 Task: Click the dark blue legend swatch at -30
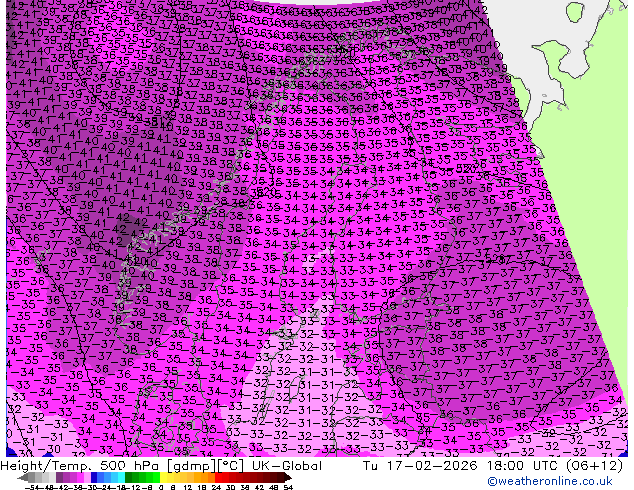94,477
